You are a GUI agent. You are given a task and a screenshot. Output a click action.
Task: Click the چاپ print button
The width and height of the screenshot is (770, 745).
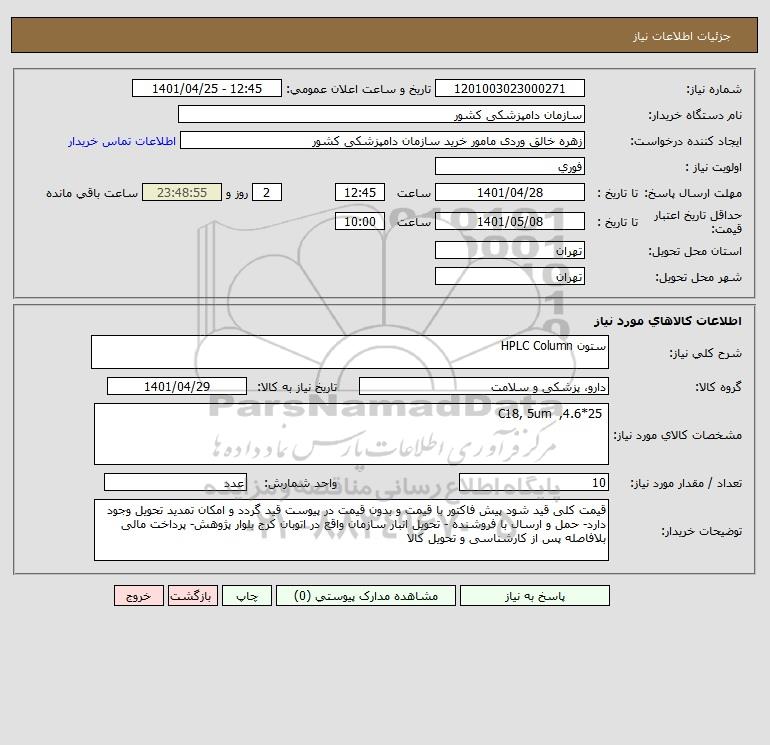[247, 595]
